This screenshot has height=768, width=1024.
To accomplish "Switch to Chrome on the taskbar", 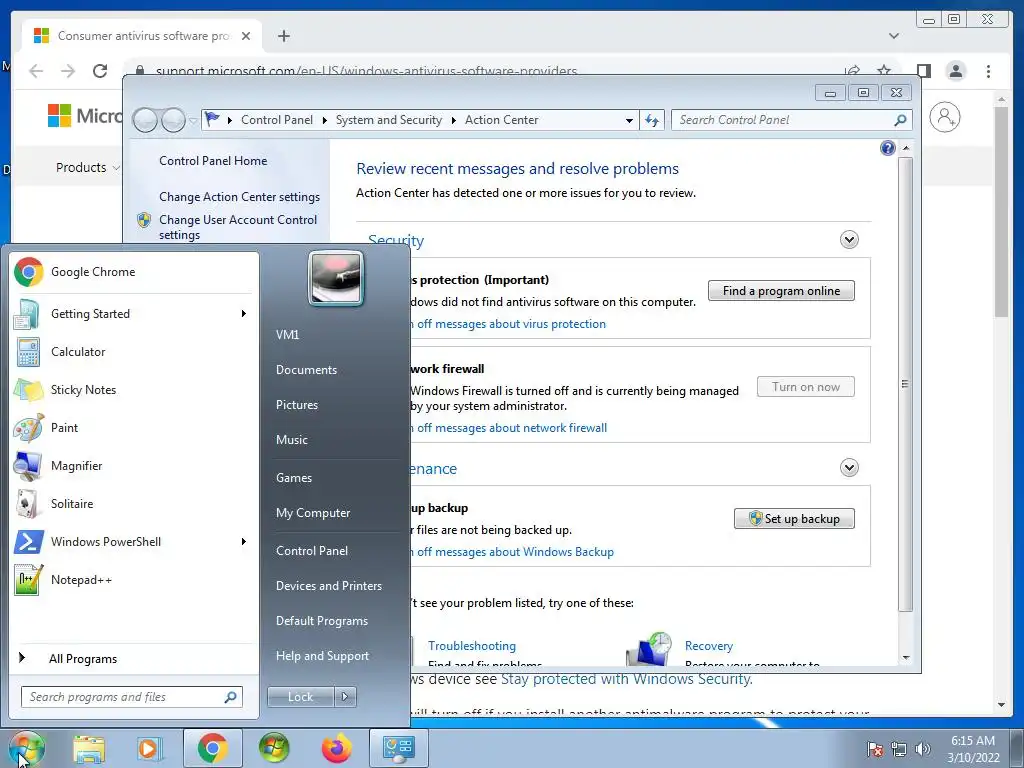I will point(212,748).
